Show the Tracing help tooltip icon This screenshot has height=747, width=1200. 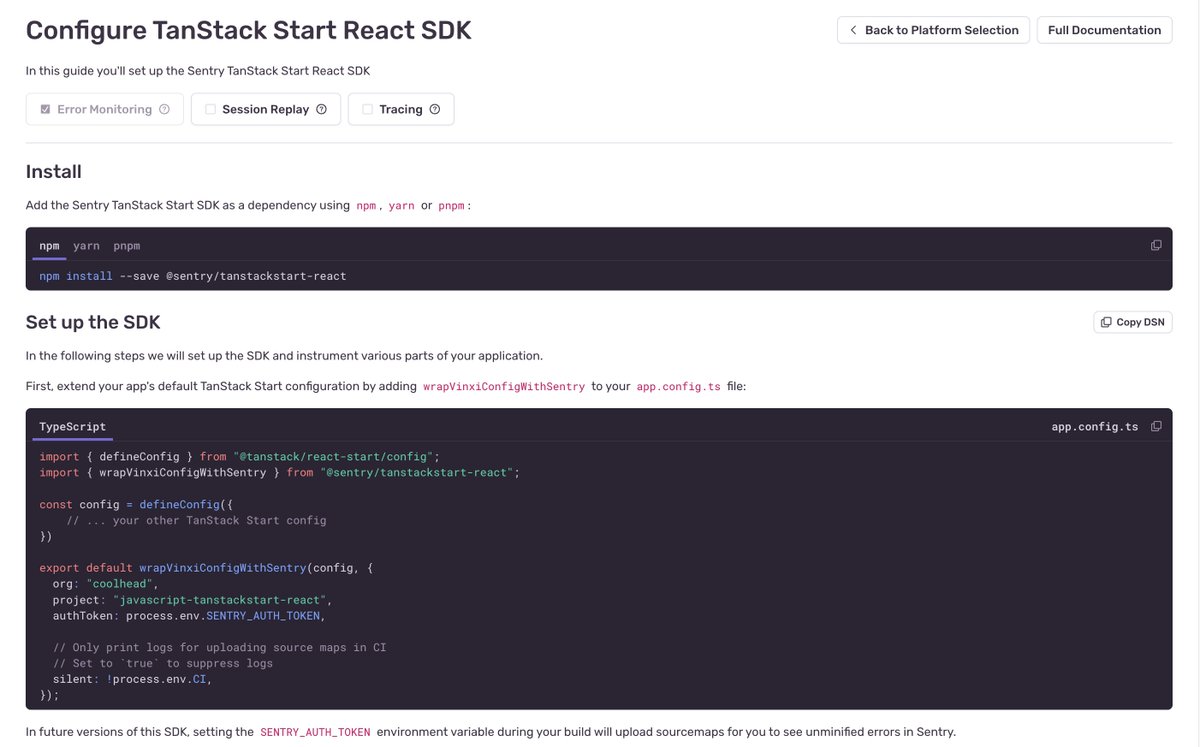coord(434,109)
